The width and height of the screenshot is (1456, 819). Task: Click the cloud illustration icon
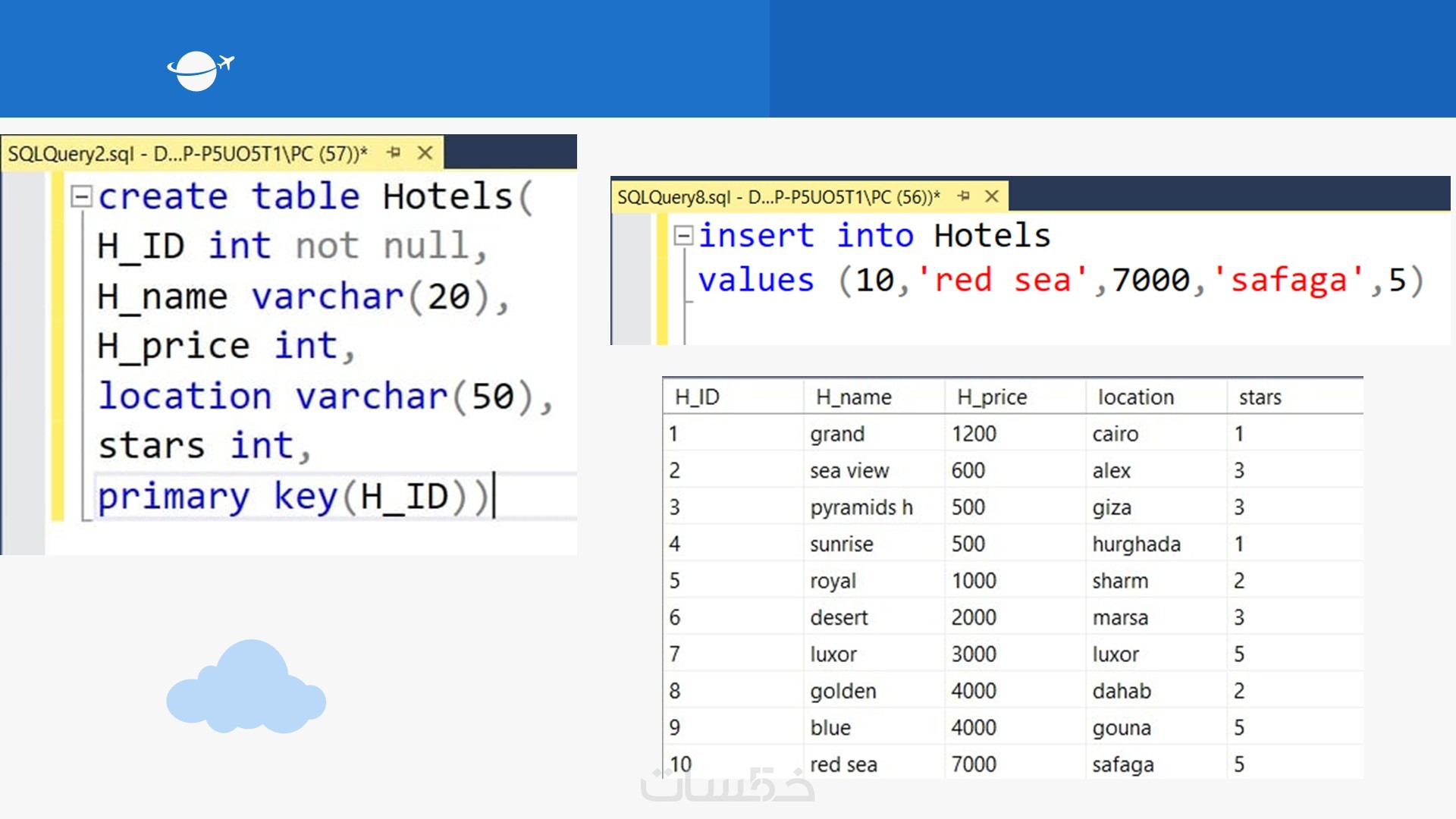click(x=246, y=689)
